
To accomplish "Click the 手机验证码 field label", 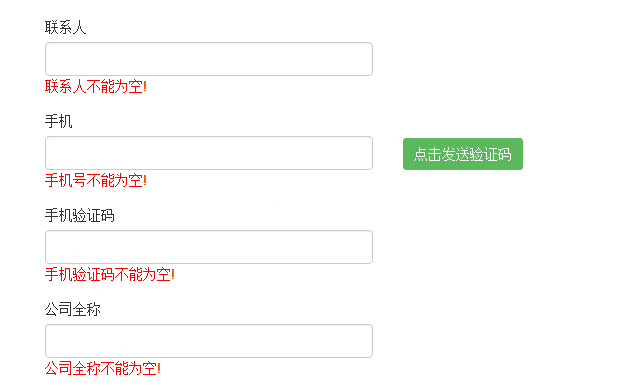I will 80,216.
